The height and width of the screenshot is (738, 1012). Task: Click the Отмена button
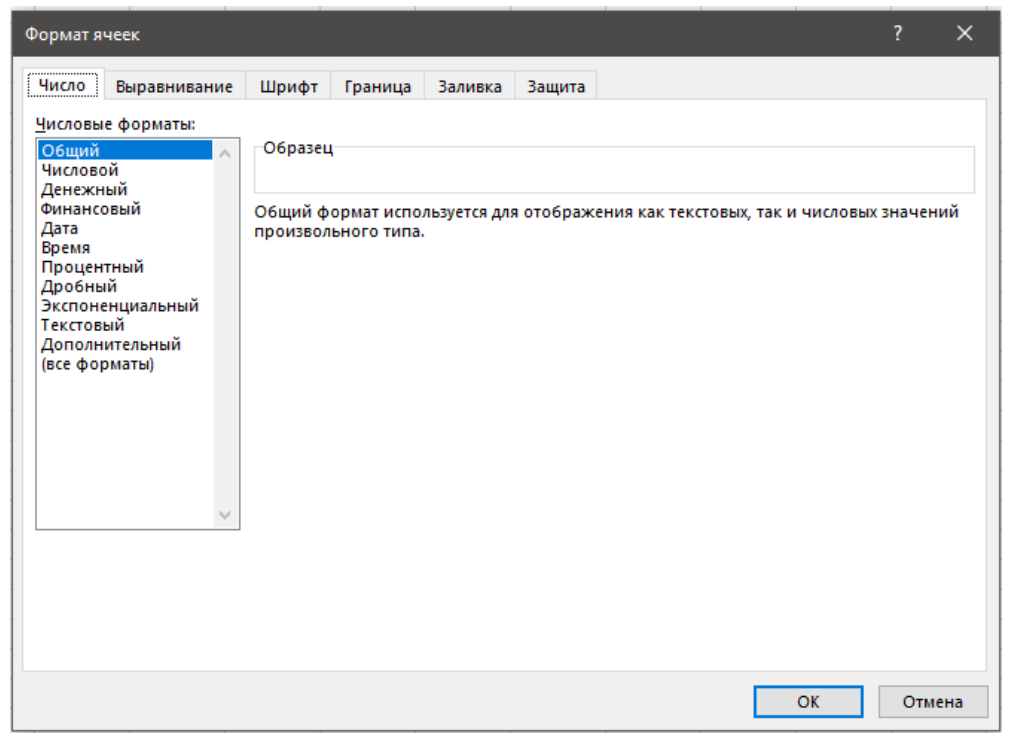pos(932,702)
